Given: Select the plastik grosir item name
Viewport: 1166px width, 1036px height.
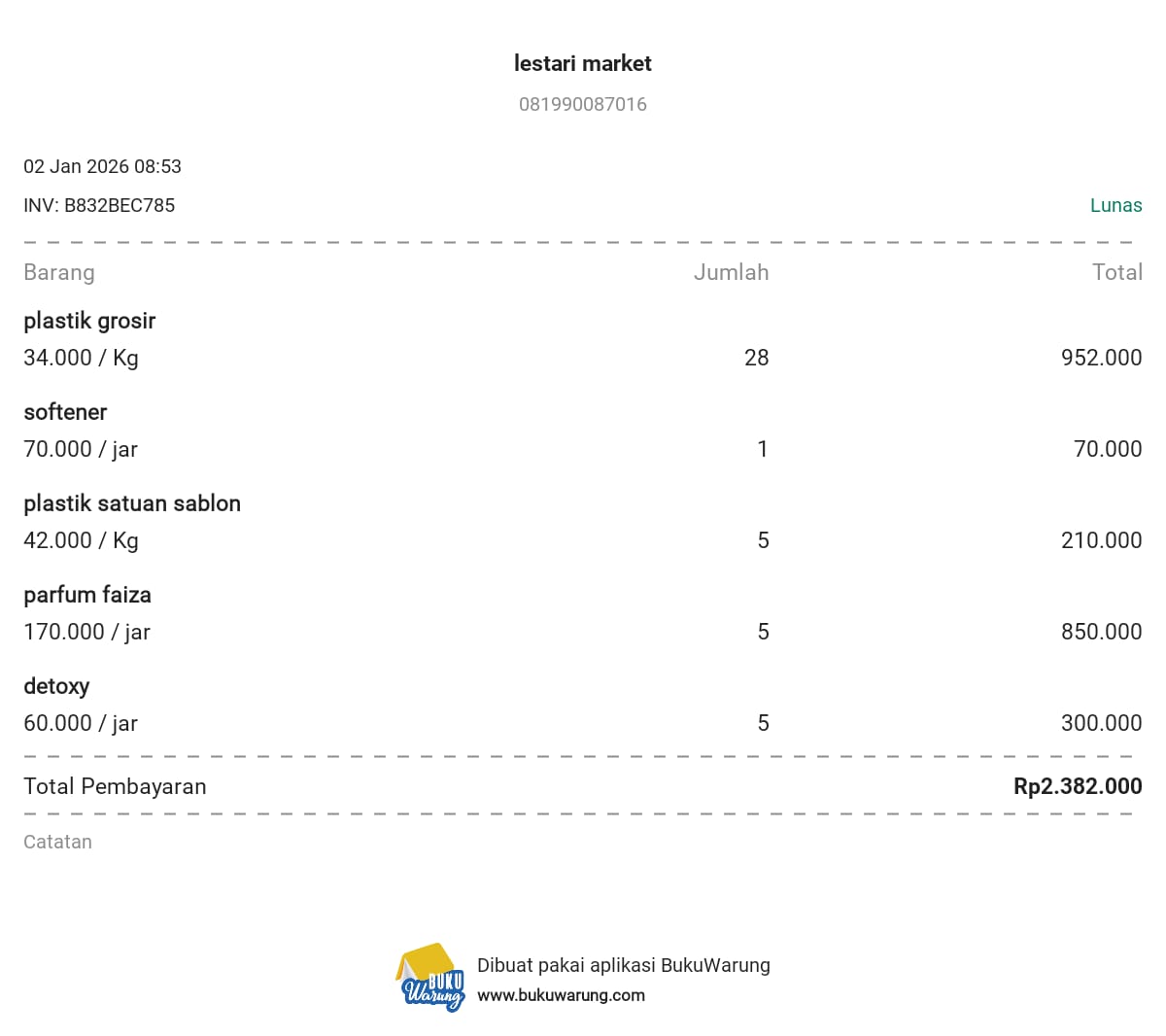Looking at the screenshot, I should pyautogui.click(x=89, y=321).
